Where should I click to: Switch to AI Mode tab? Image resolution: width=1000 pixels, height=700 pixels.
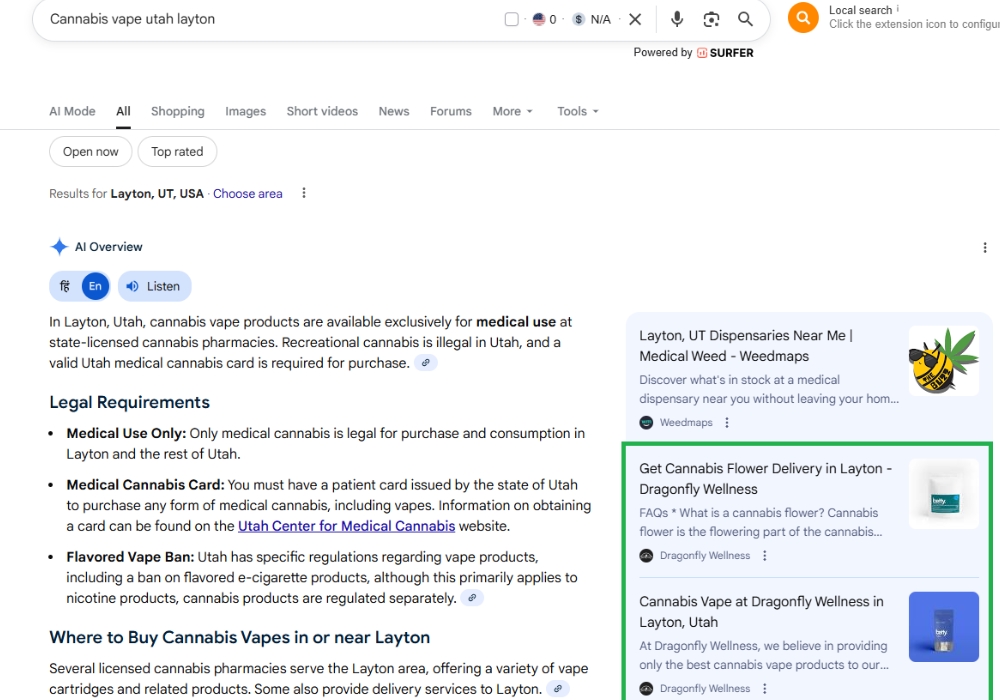coord(72,111)
